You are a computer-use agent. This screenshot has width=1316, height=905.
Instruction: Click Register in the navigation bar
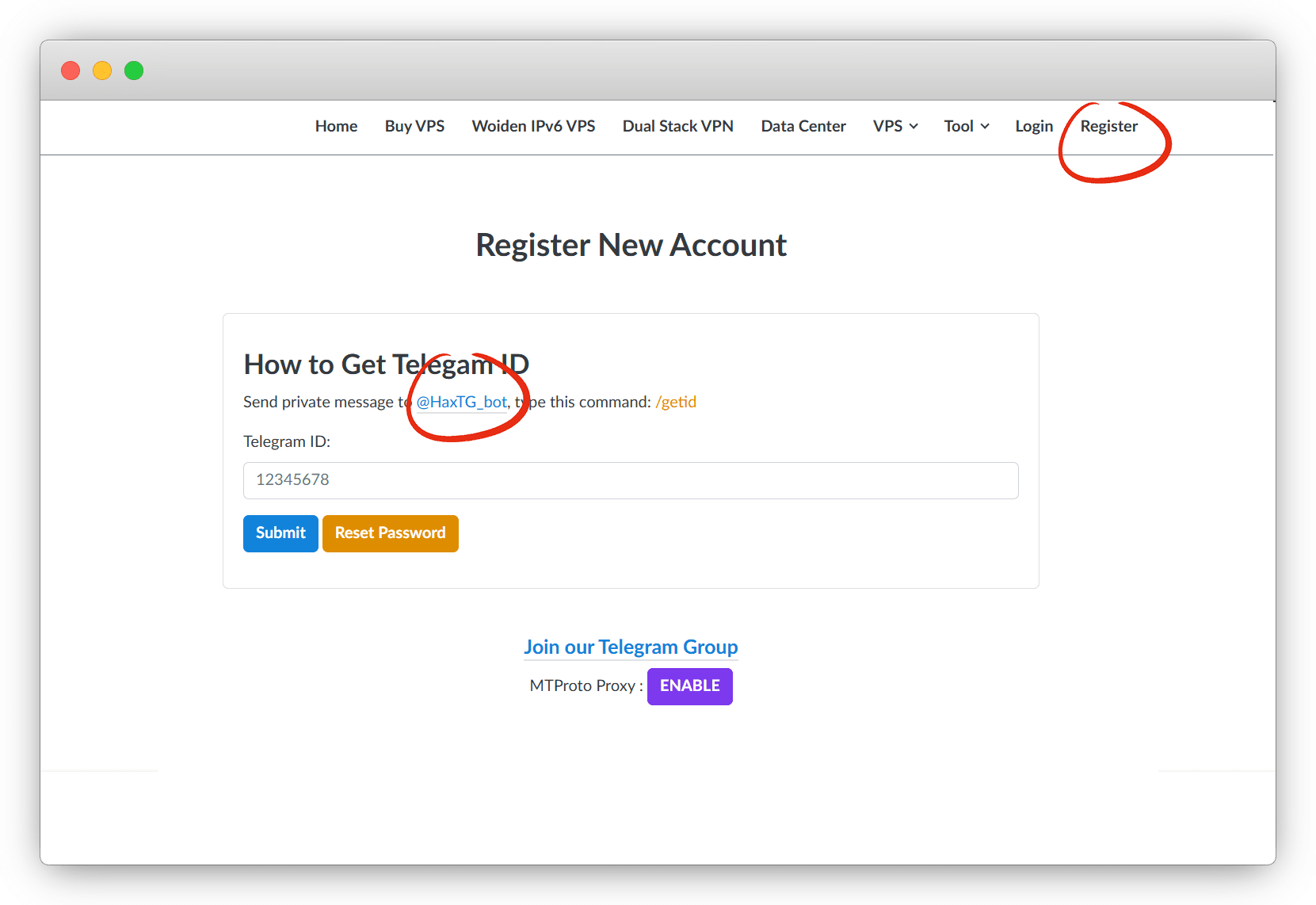point(1108,126)
